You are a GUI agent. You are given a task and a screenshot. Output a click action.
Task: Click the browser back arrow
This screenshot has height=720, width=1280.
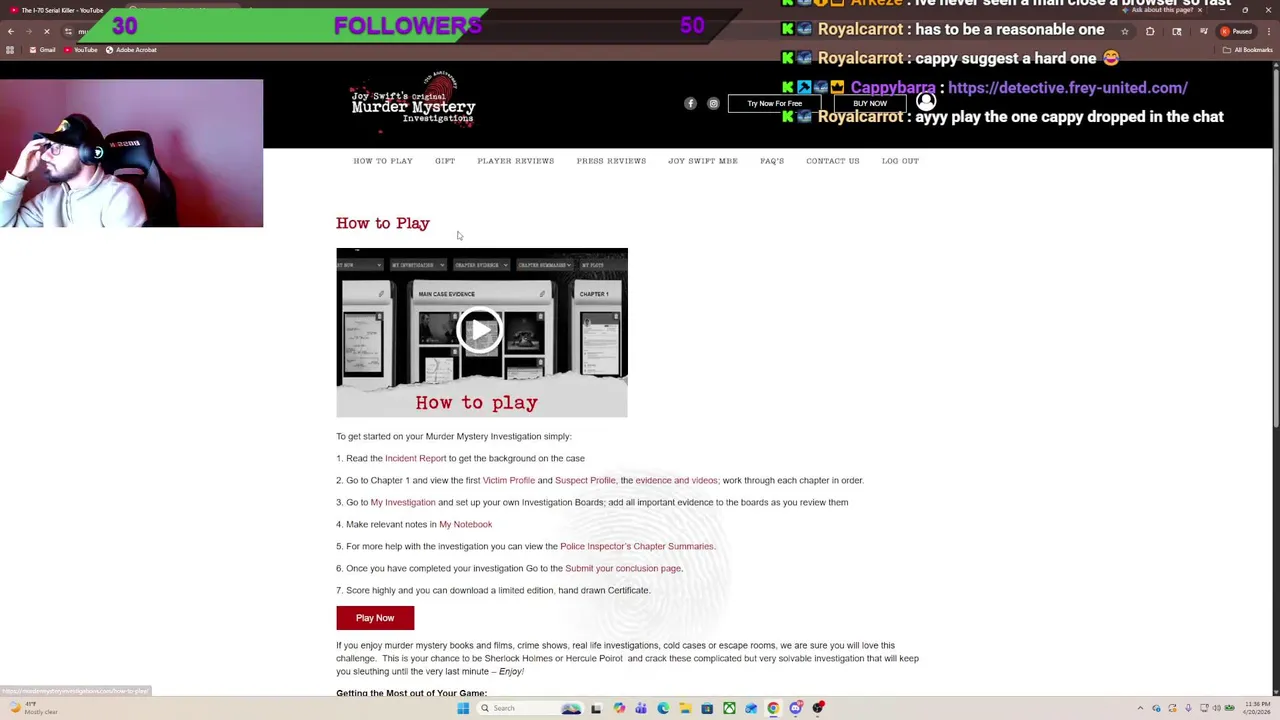pos(11,31)
